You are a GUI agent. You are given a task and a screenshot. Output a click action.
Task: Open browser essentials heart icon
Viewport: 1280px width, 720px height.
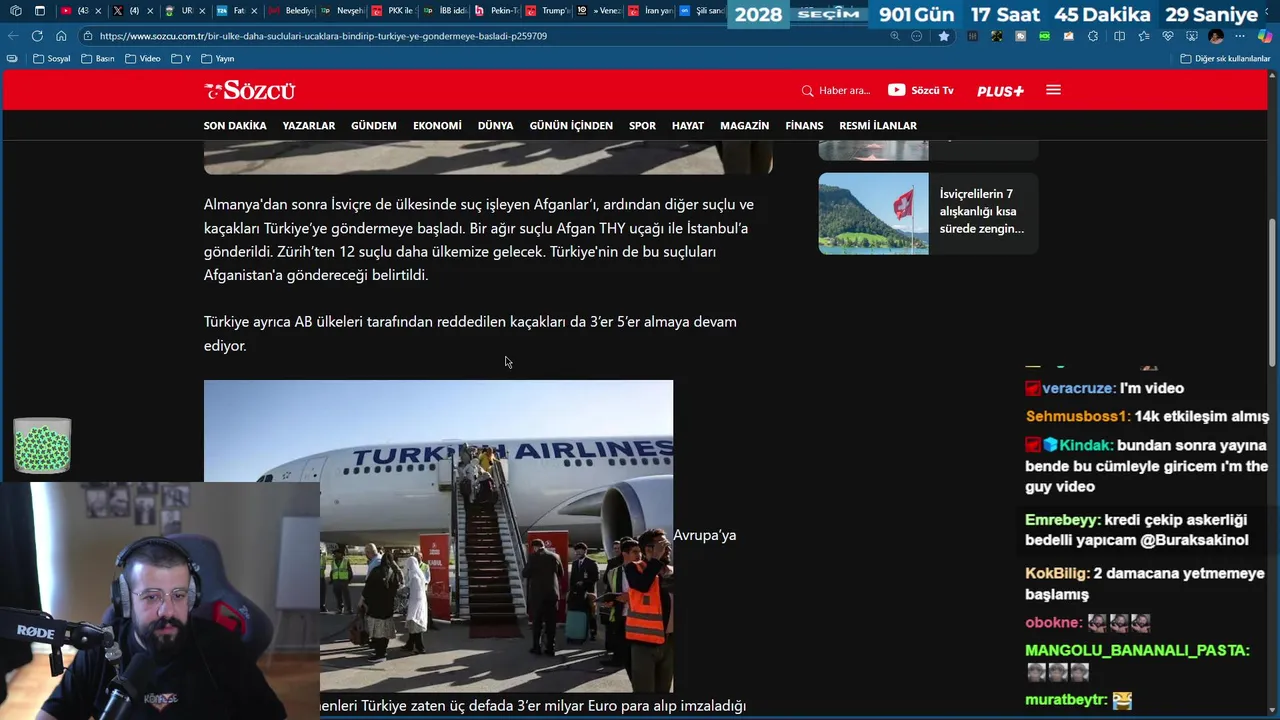tap(1167, 36)
